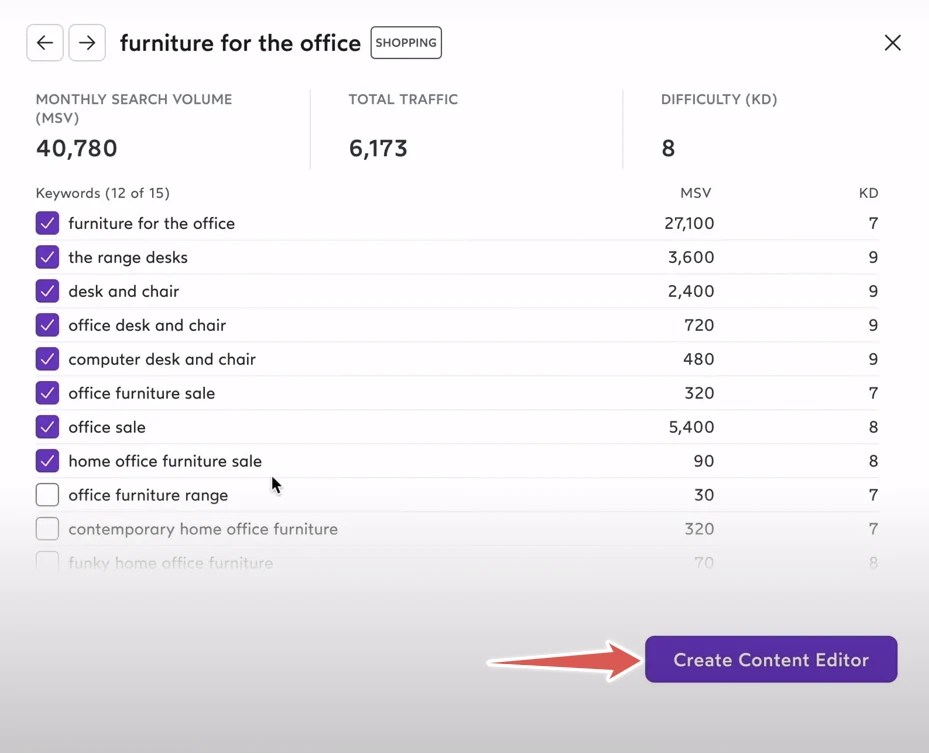The width and height of the screenshot is (929, 753).
Task: Uncheck 'office furniture sale' keyword
Action: [x=47, y=393]
